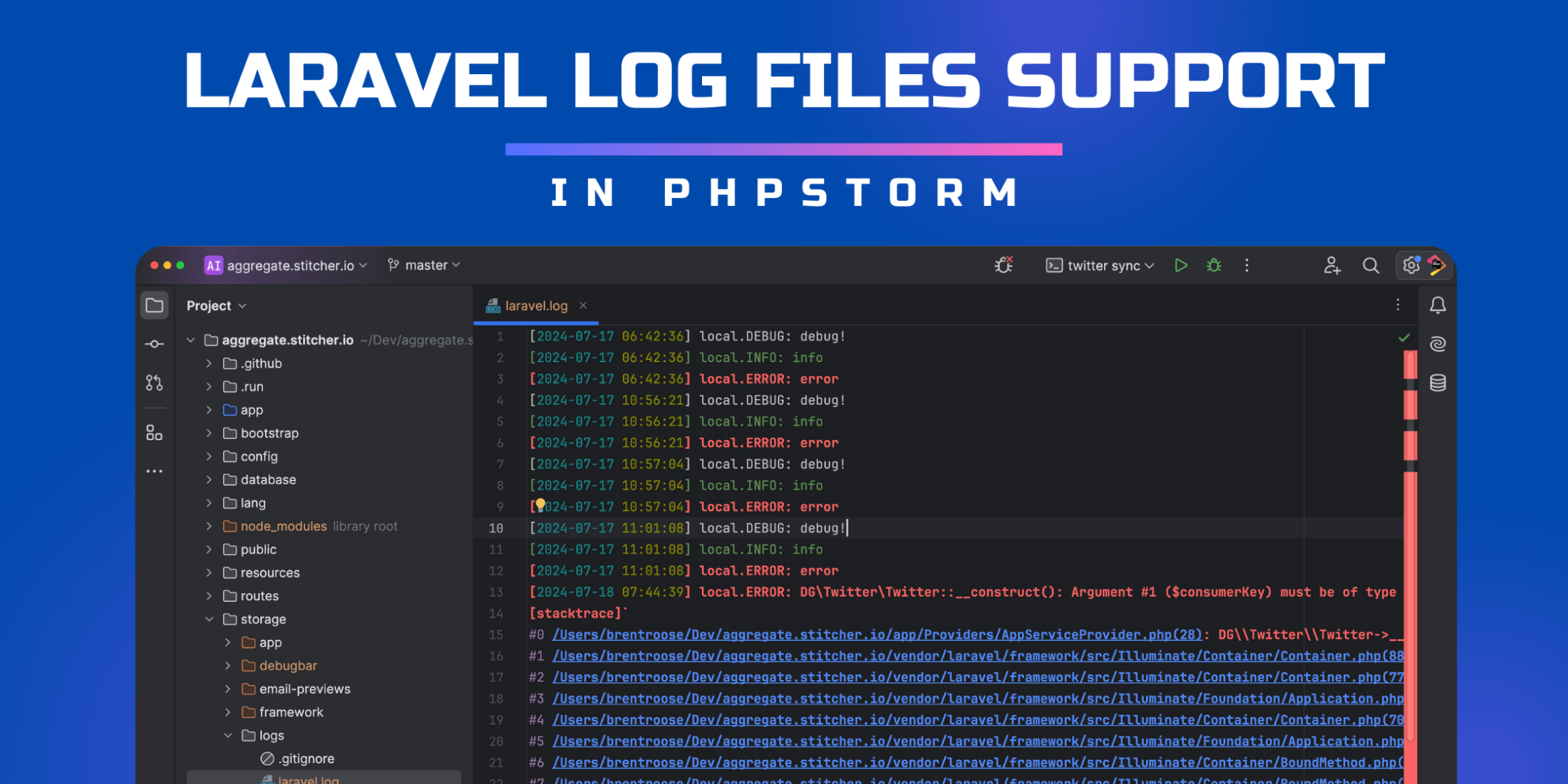Open the #1 Container.php stacktrace link
The image size is (1568, 784).
point(978,656)
